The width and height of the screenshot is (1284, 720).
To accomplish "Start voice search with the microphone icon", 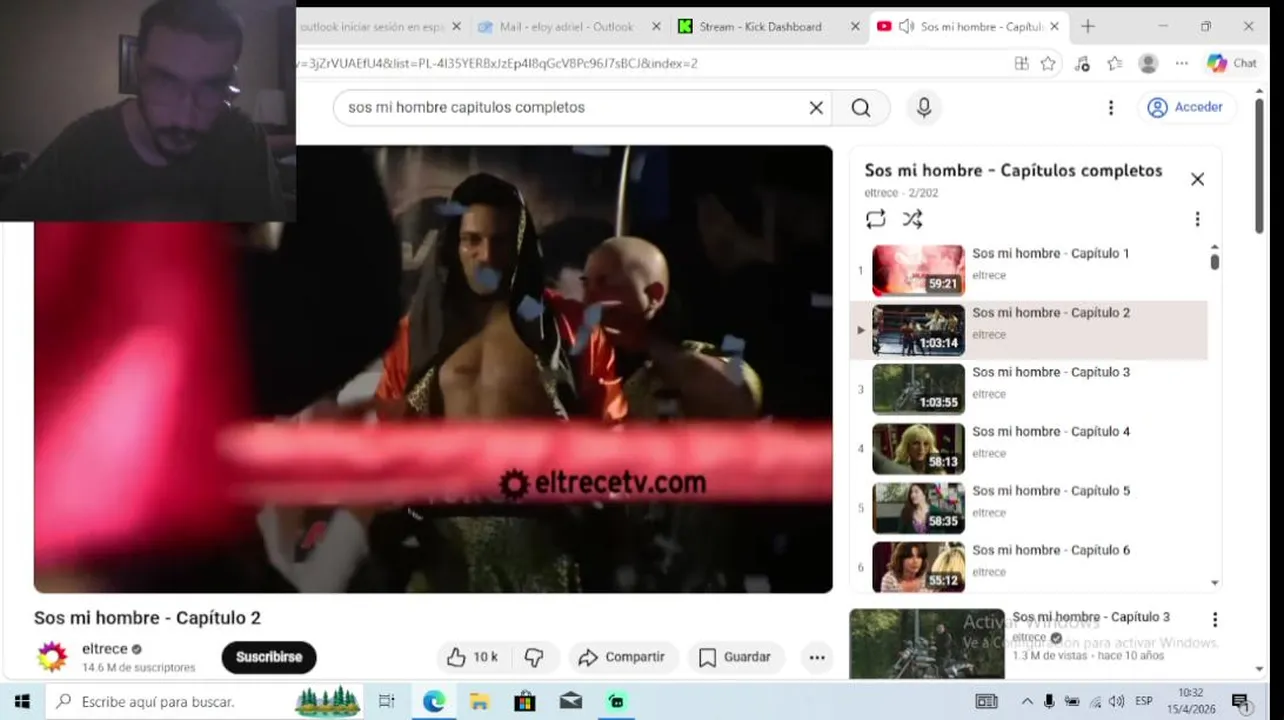I will (924, 108).
